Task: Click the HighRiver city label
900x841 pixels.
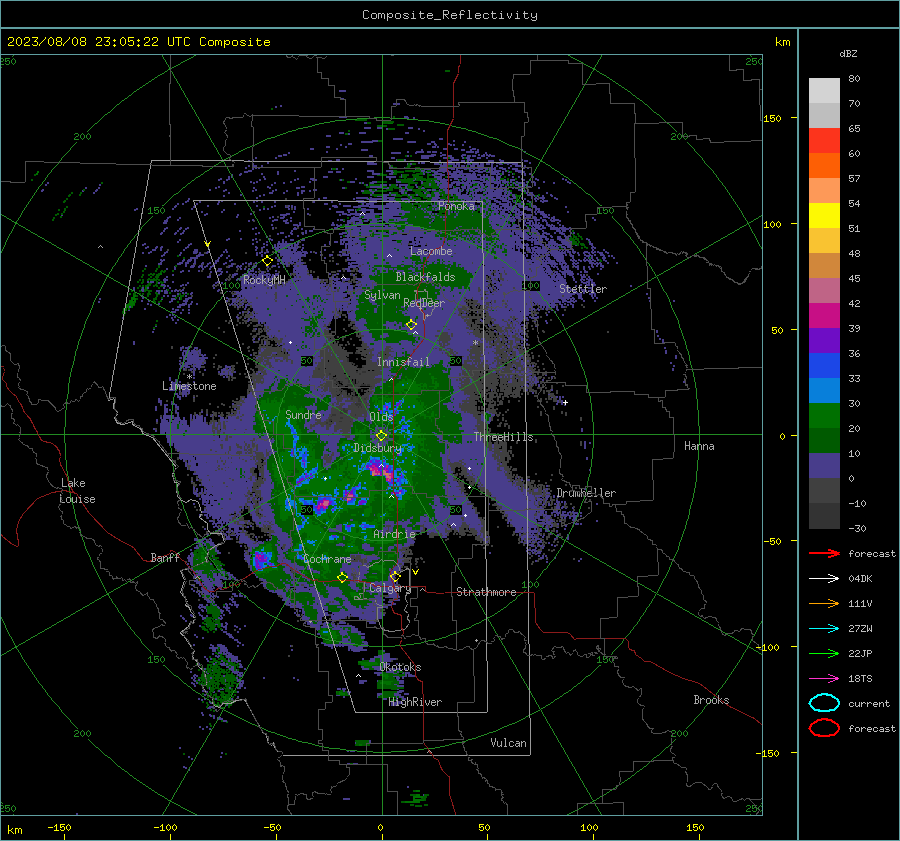Action: coord(415,703)
